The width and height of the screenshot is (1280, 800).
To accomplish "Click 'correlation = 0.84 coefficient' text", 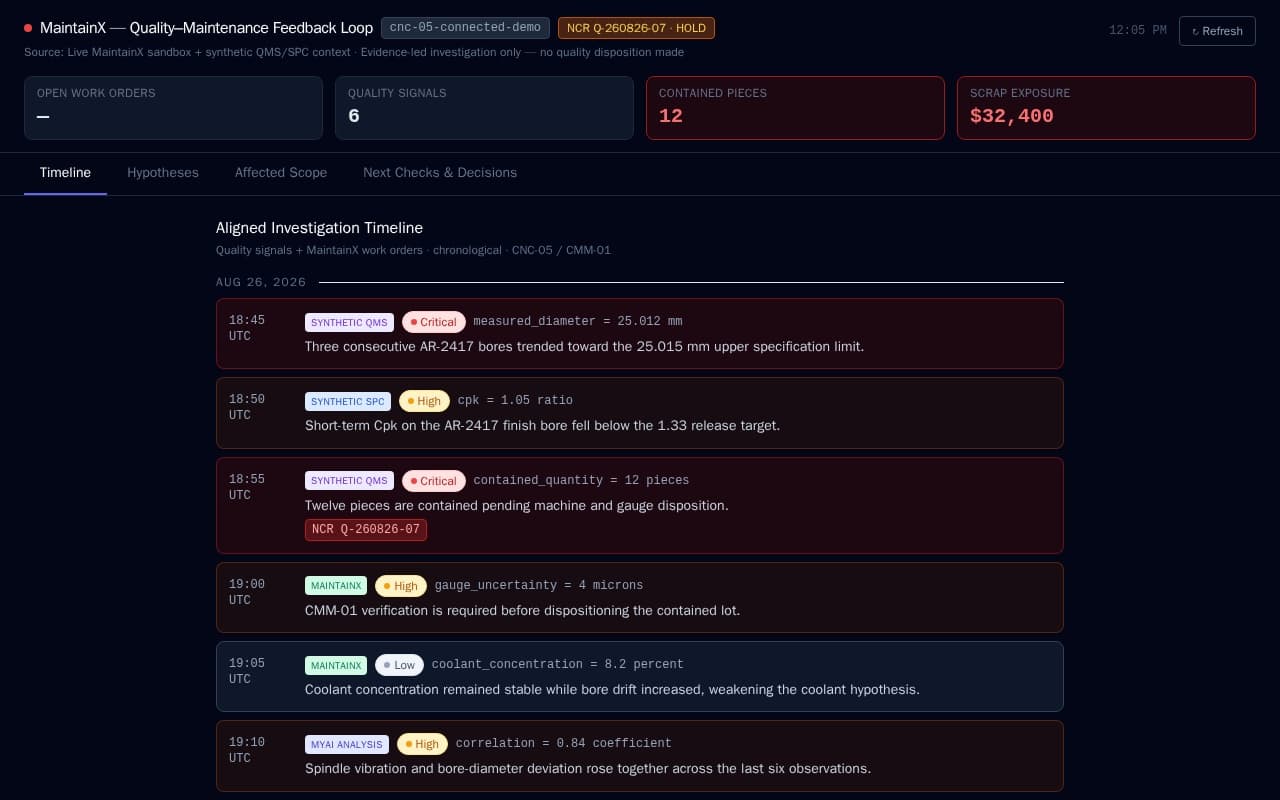I will (x=564, y=744).
